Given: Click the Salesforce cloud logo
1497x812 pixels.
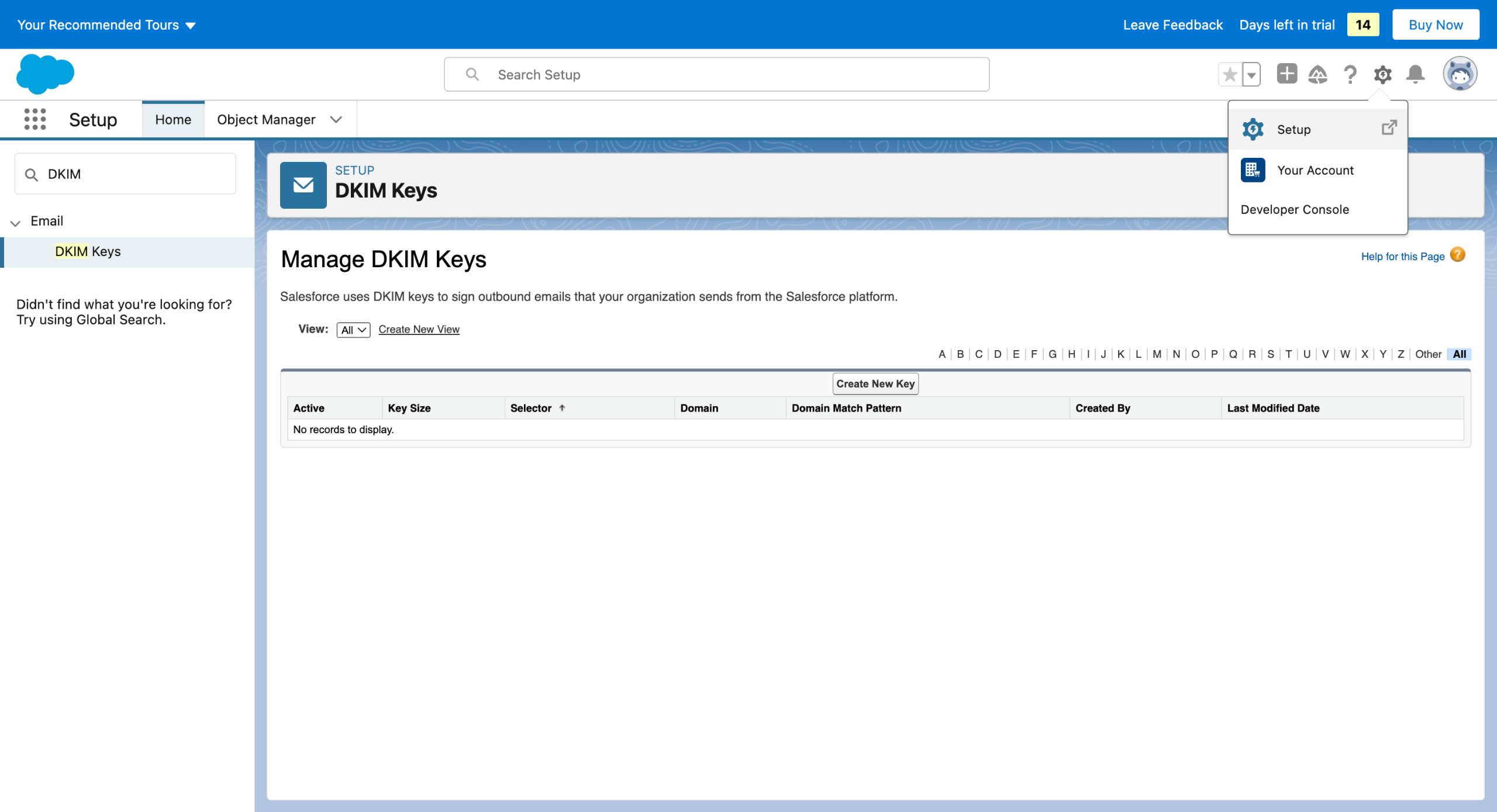Looking at the screenshot, I should (46, 74).
